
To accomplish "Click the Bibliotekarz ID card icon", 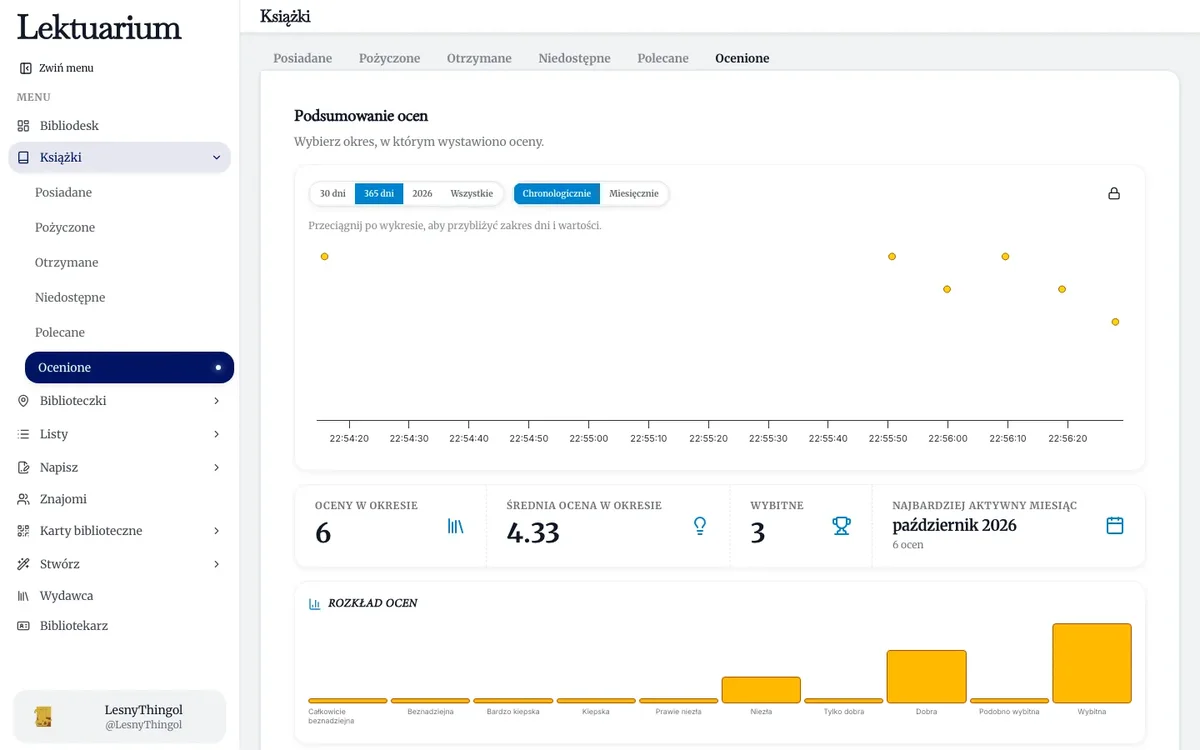I will coord(24,626).
